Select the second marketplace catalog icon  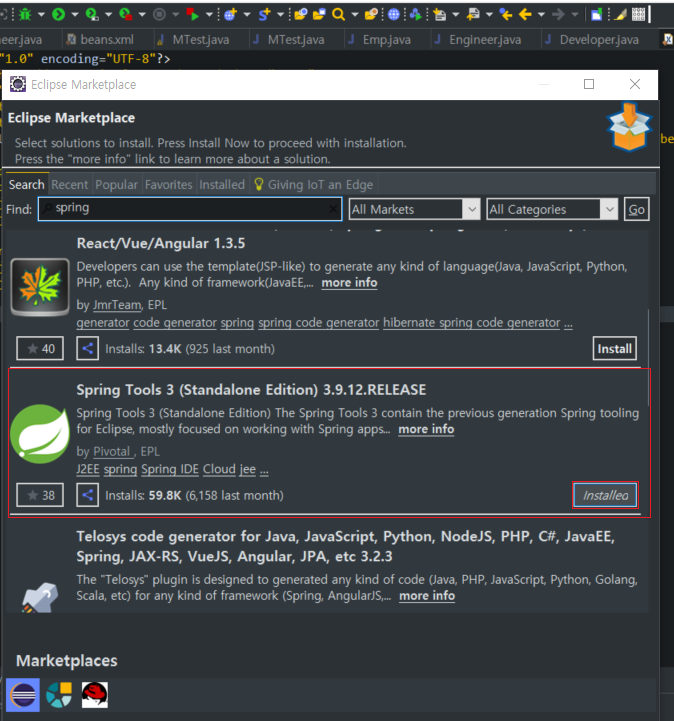pyautogui.click(x=59, y=695)
